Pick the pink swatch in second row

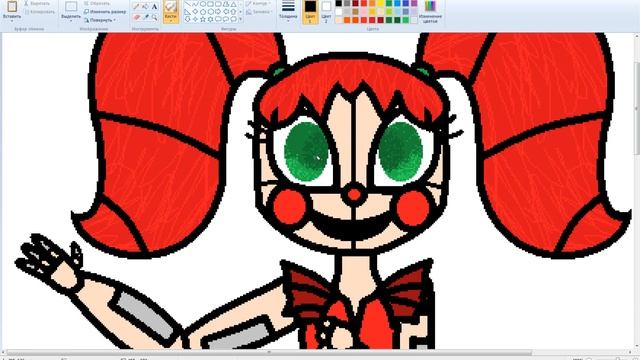click(x=364, y=12)
